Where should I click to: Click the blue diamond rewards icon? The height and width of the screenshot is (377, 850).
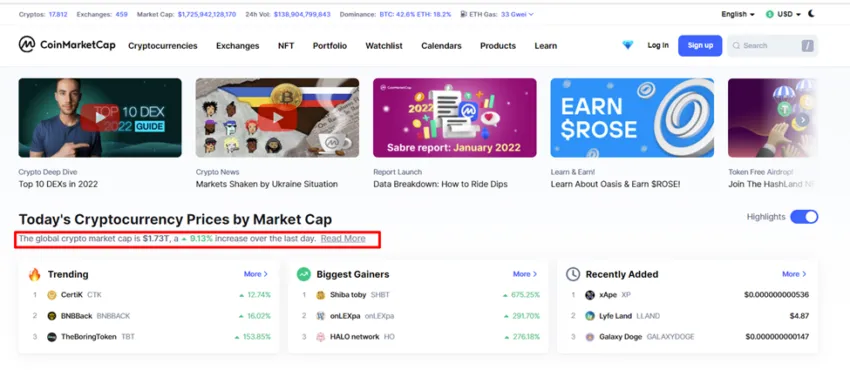pos(628,46)
